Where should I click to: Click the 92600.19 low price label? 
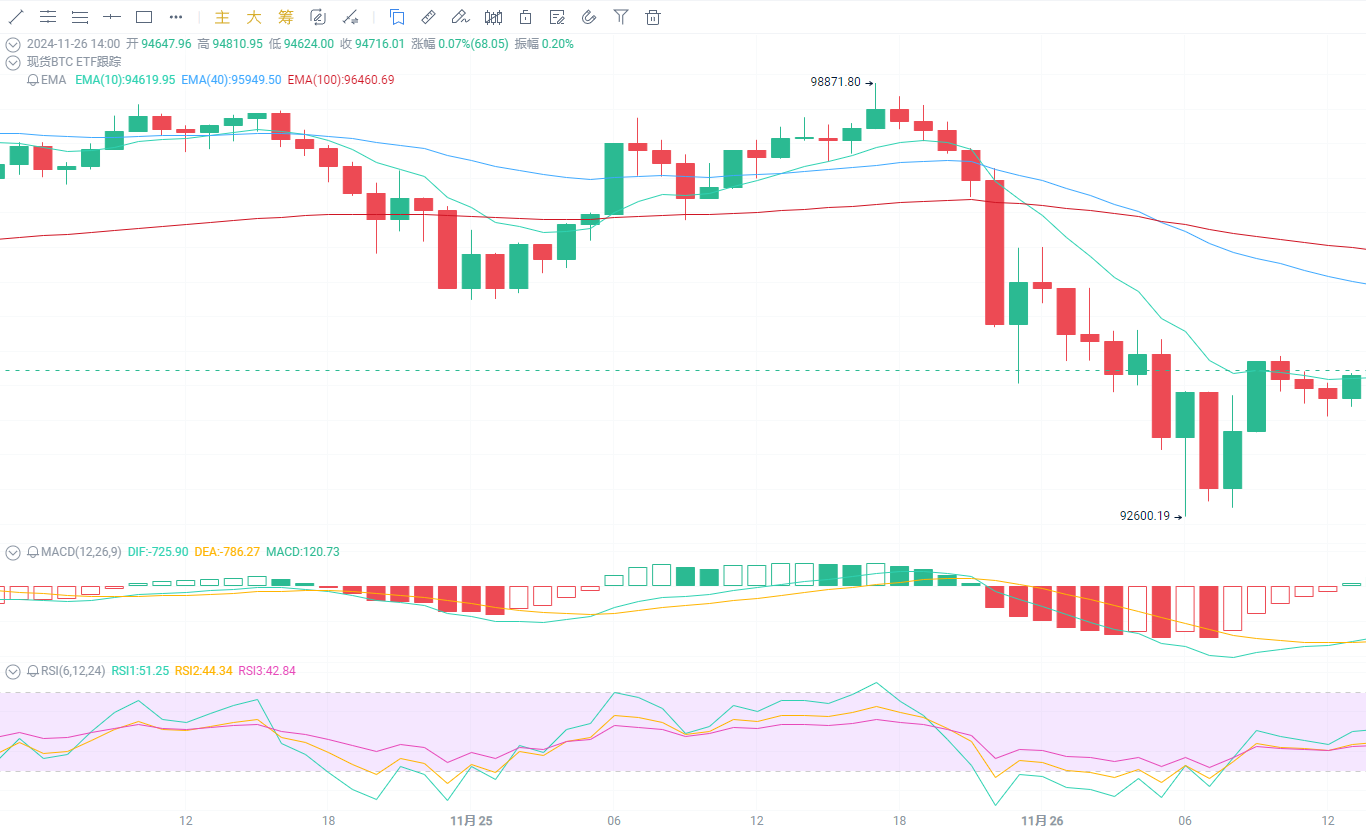(1145, 516)
